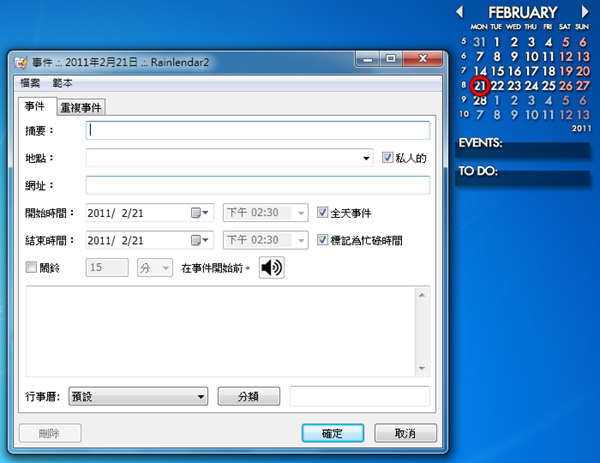Open the 範本 menu
600x463 pixels.
(62, 83)
